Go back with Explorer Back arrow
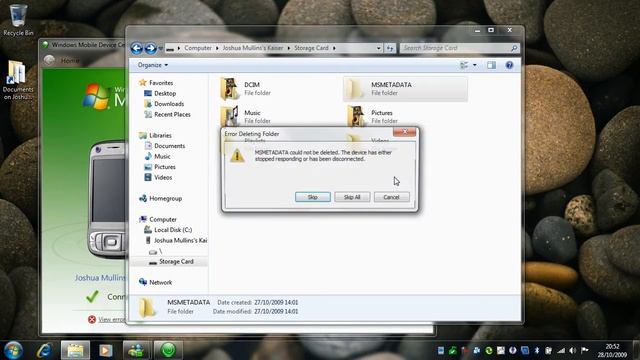The image size is (640, 360). click(137, 48)
